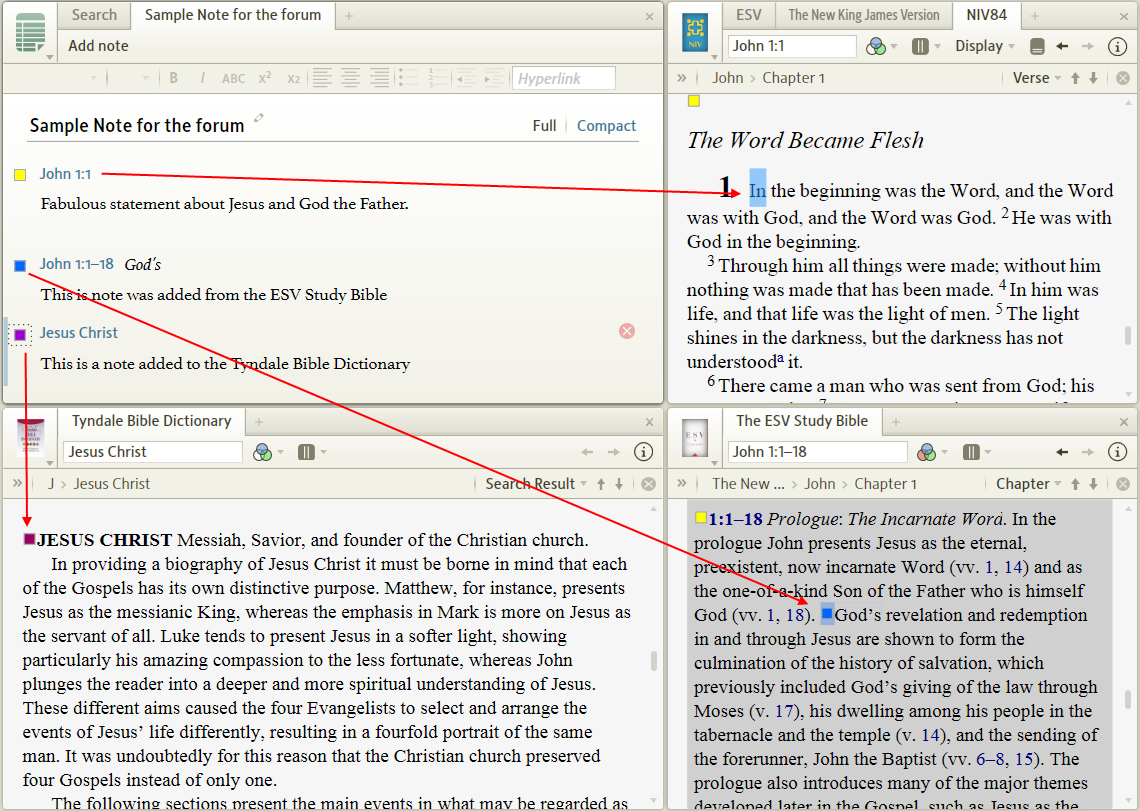
Task: Click purple swatch of Jesus Christ note
Action: tap(20, 335)
